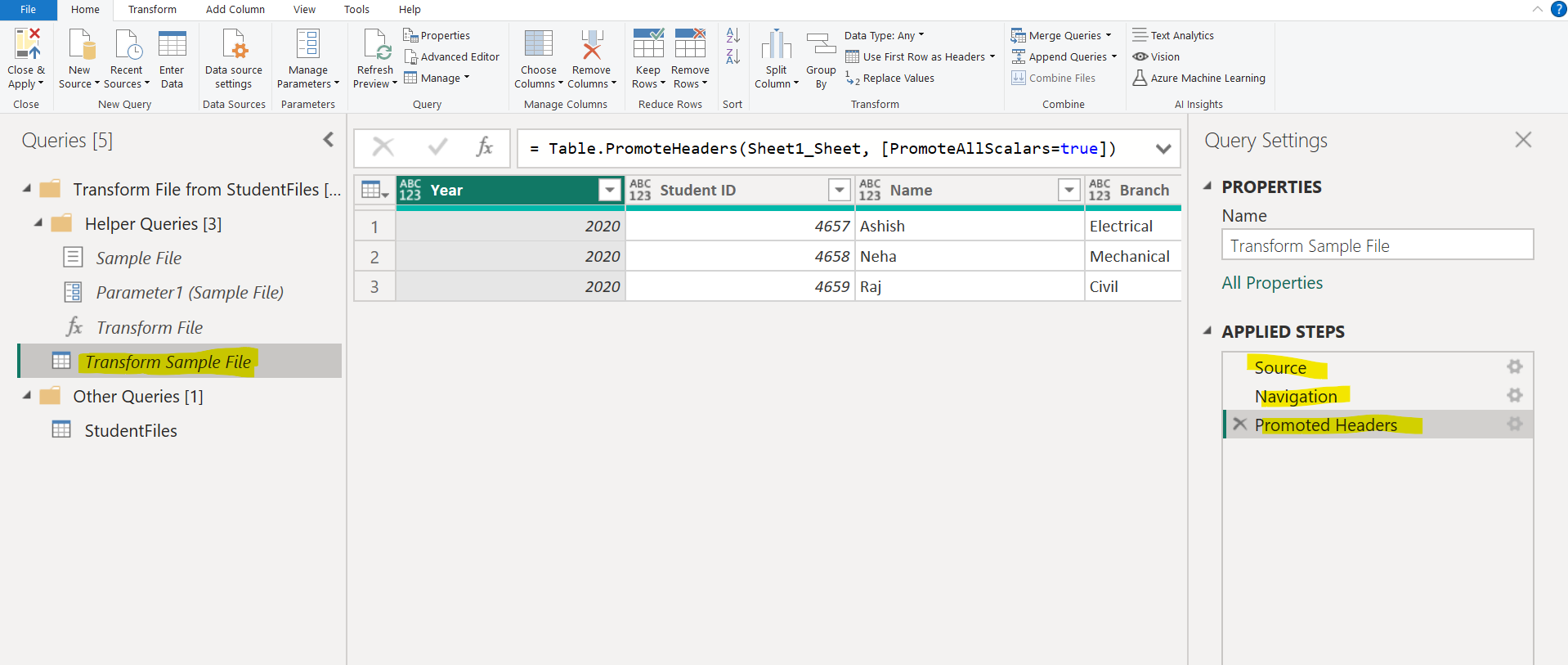The image size is (1568, 665).
Task: Open the Year column filter dropdown
Action: [x=609, y=190]
